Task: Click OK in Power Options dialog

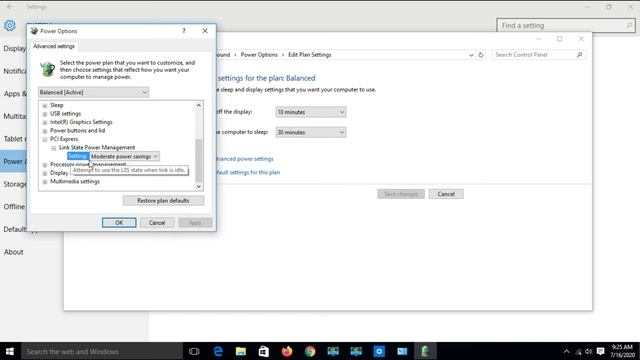Action: (x=119, y=222)
